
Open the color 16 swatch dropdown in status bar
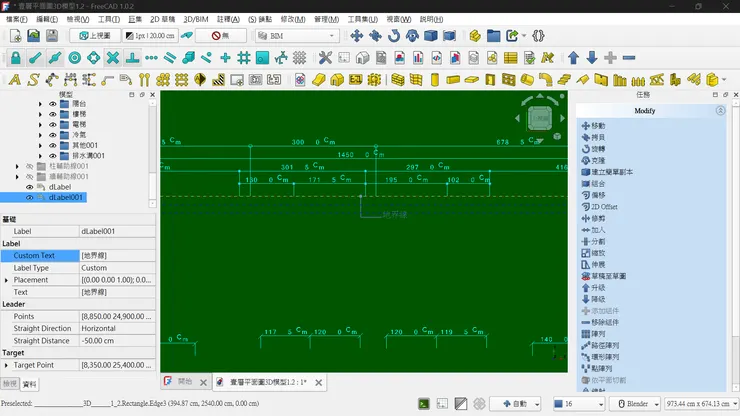[x=579, y=404]
